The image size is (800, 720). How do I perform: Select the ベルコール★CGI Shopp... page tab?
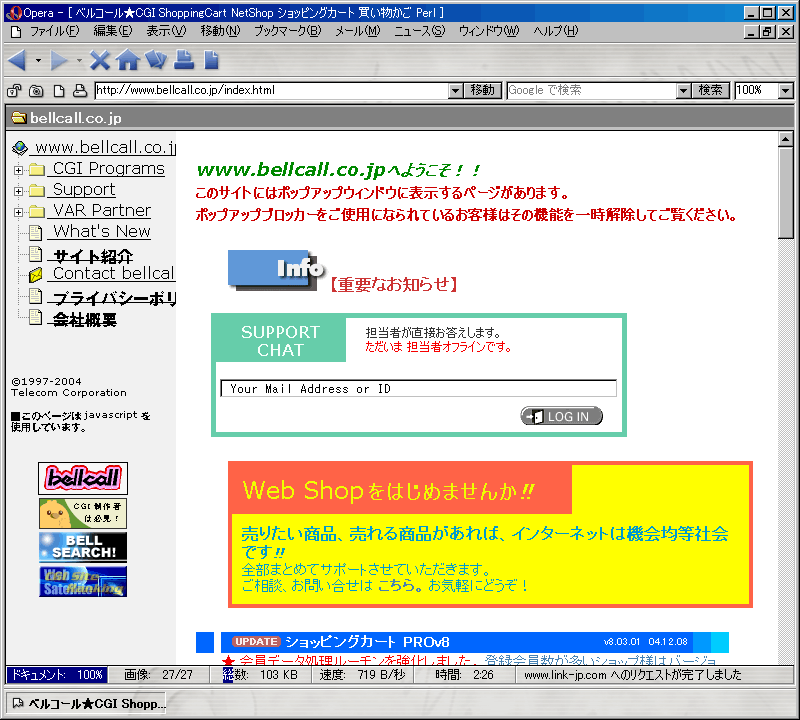[86, 704]
